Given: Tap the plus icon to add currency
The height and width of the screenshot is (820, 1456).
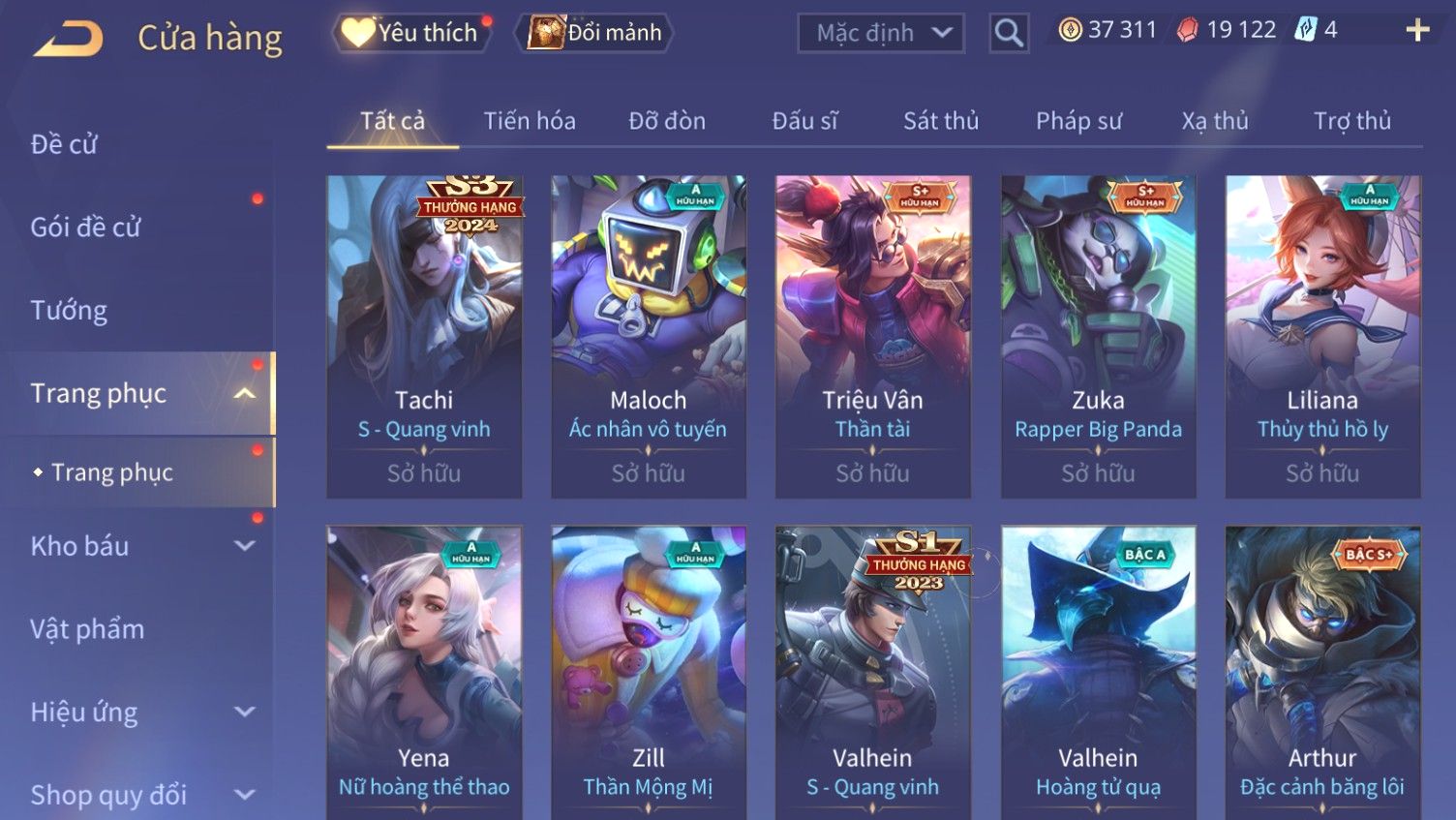Looking at the screenshot, I should coord(1417,30).
